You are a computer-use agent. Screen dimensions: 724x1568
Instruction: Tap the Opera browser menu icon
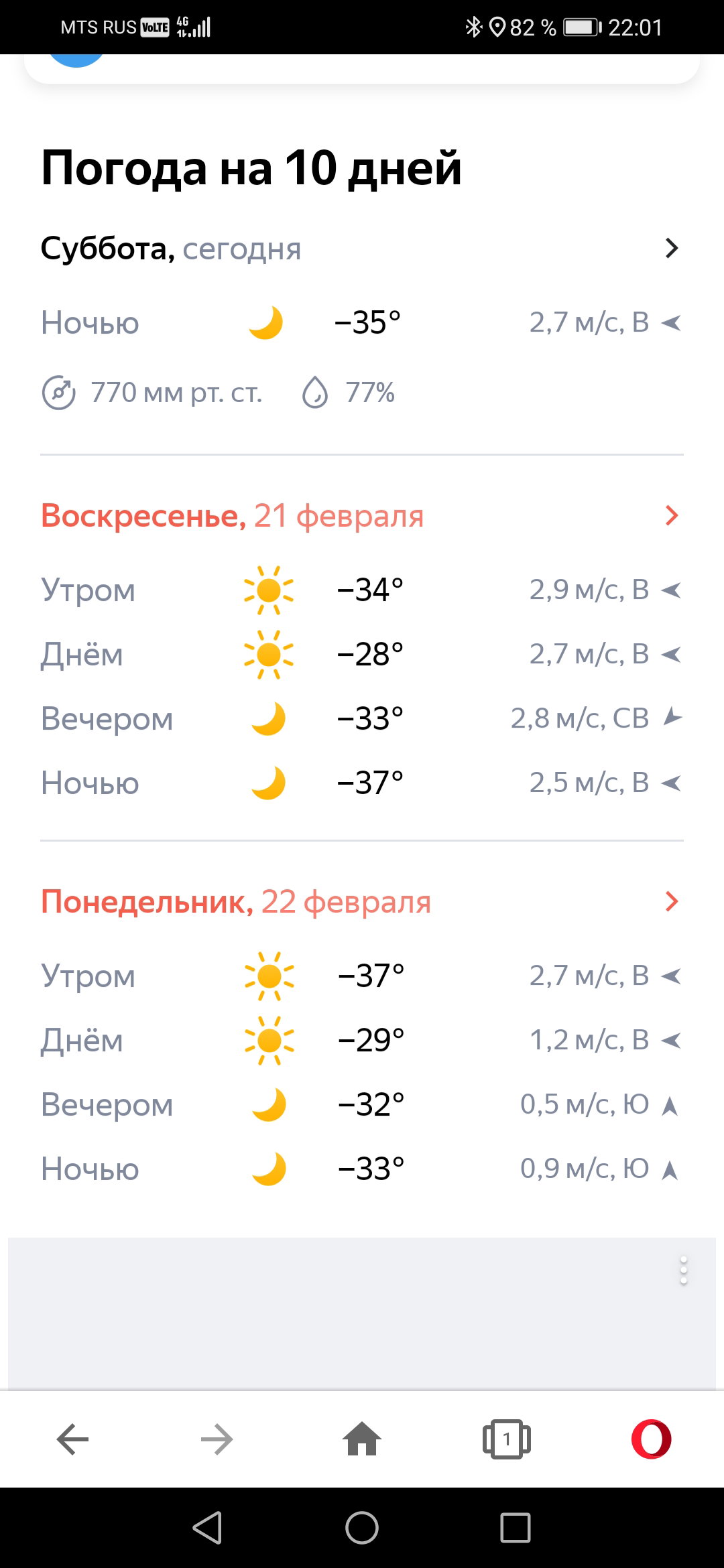[x=651, y=1439]
